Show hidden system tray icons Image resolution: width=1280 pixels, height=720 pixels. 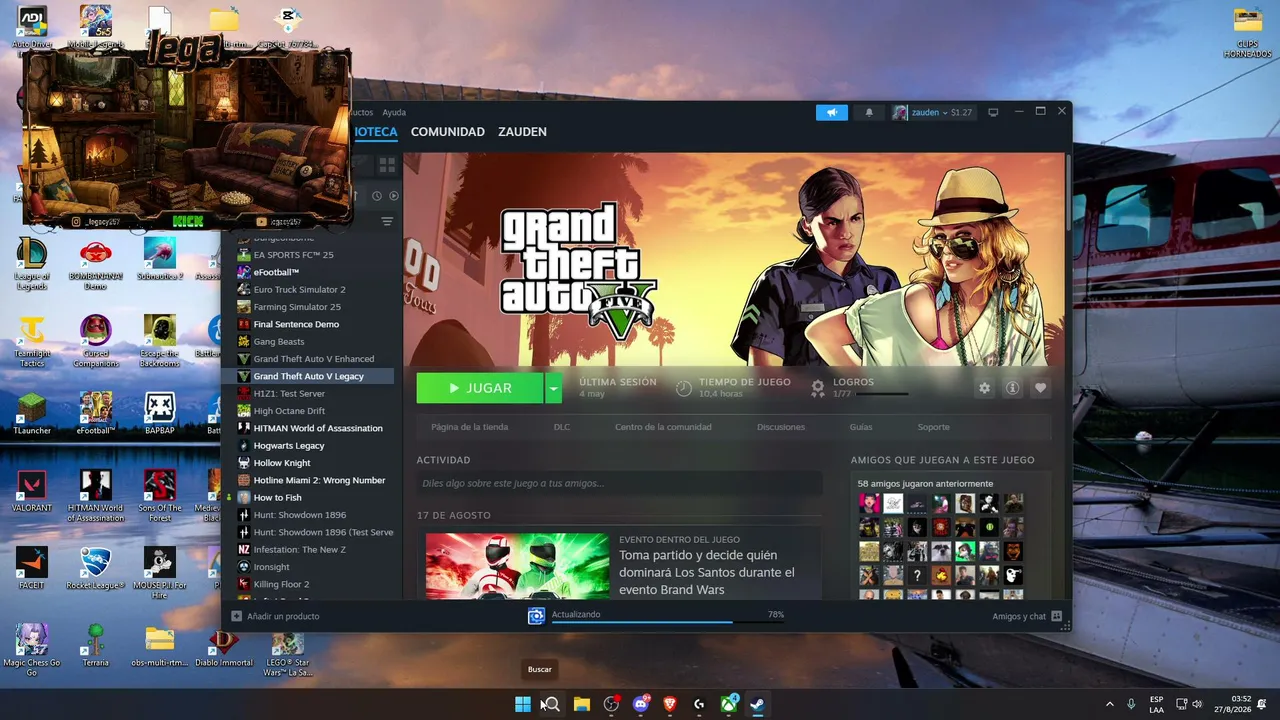tap(1109, 704)
